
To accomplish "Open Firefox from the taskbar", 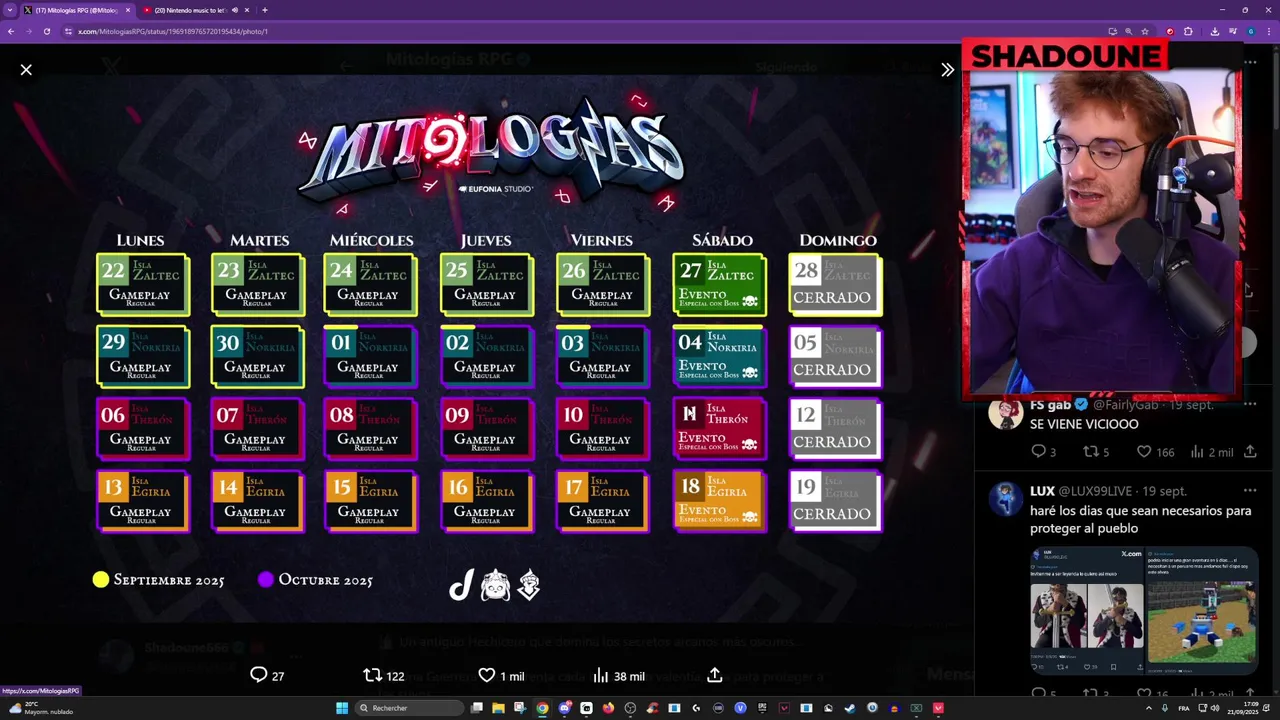I will [x=608, y=708].
